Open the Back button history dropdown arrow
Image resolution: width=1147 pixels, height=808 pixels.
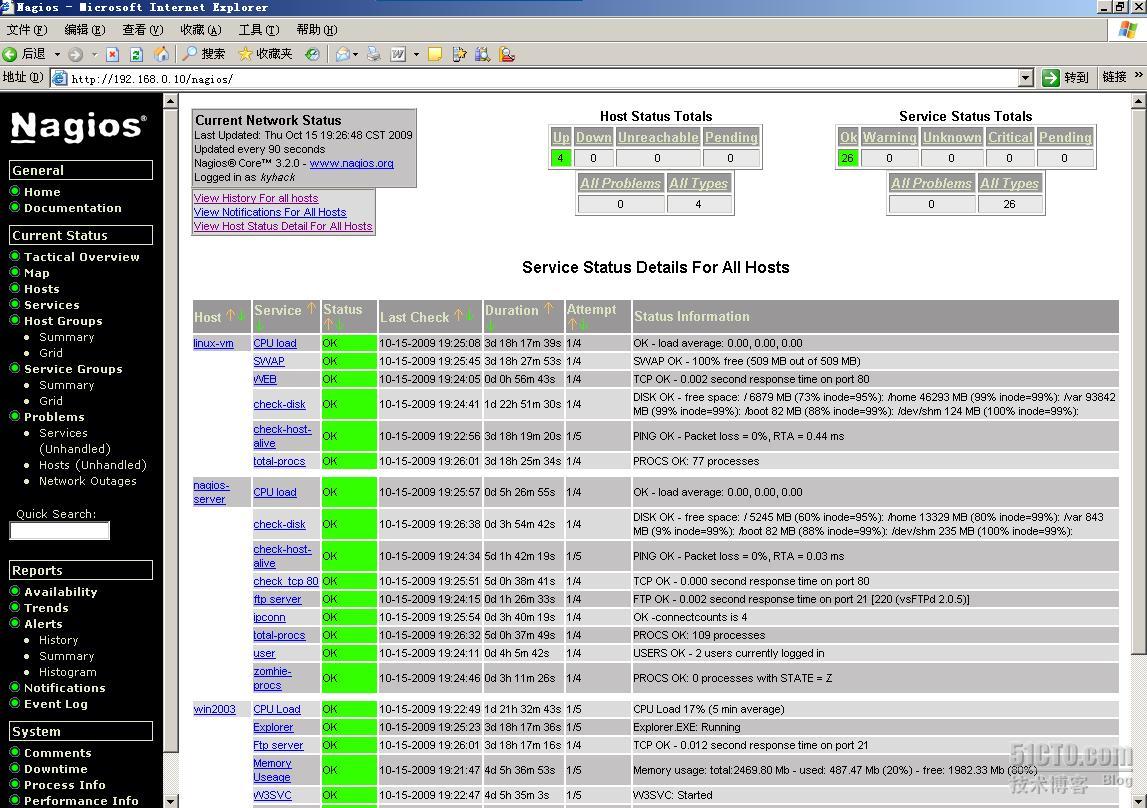(57, 54)
